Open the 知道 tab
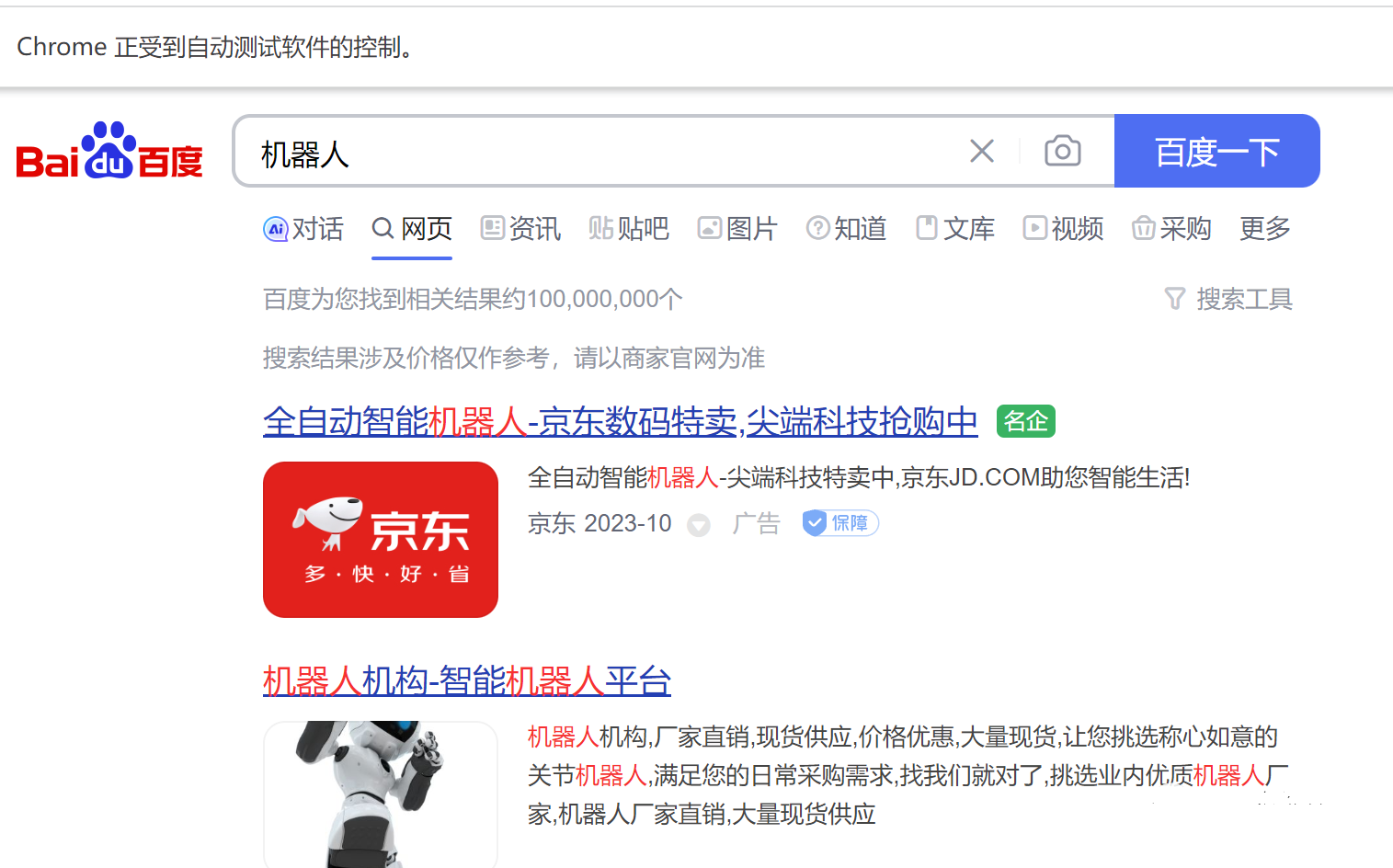Image resolution: width=1393 pixels, height=868 pixels. click(846, 228)
